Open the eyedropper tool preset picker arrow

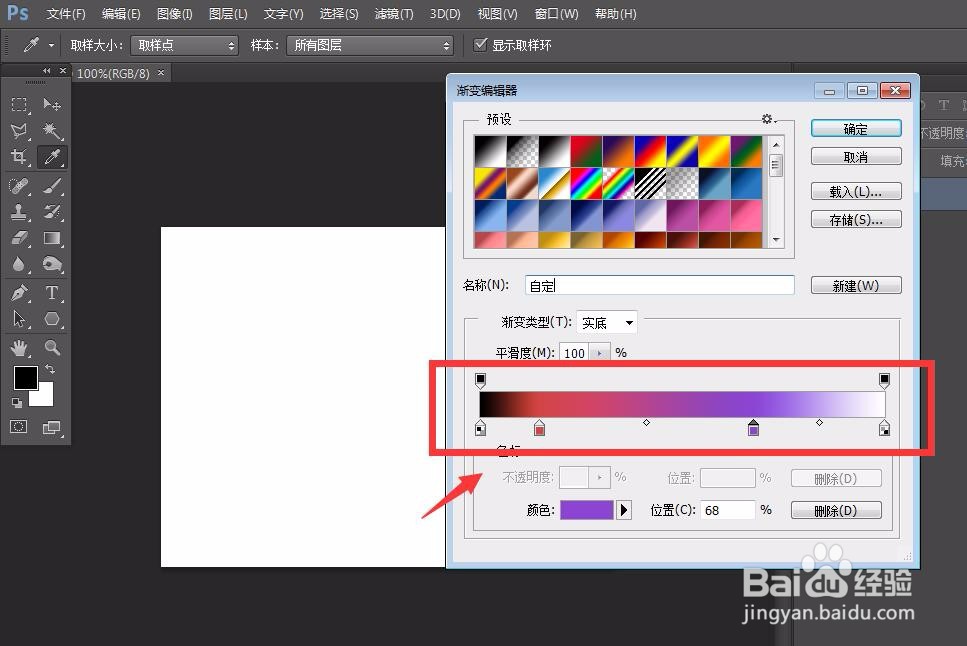51,45
